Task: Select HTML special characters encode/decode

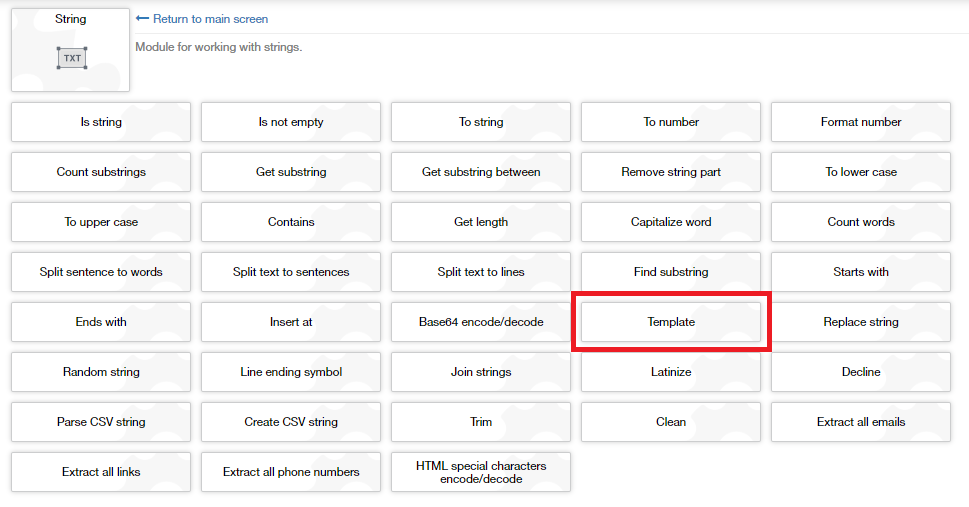Action: pyautogui.click(x=481, y=472)
